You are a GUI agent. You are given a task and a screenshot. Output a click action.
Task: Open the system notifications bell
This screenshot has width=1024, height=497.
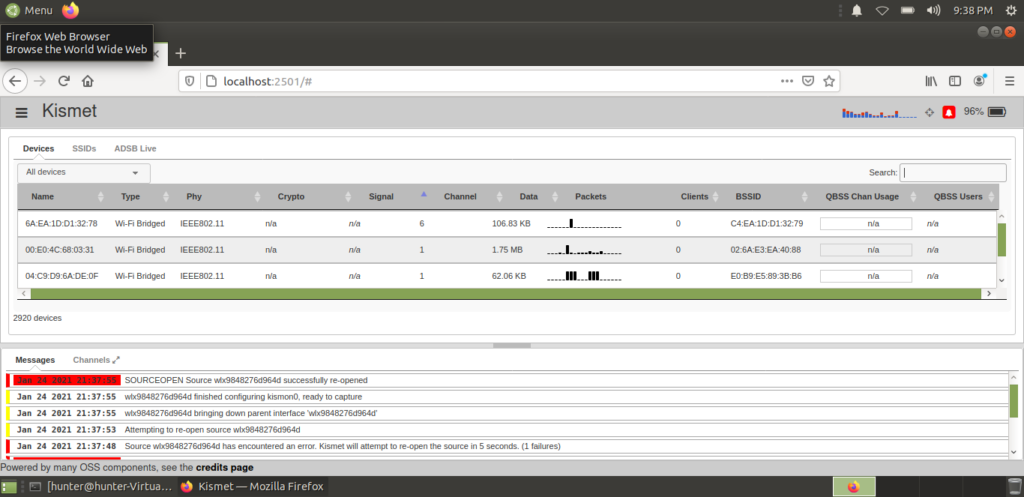point(857,10)
